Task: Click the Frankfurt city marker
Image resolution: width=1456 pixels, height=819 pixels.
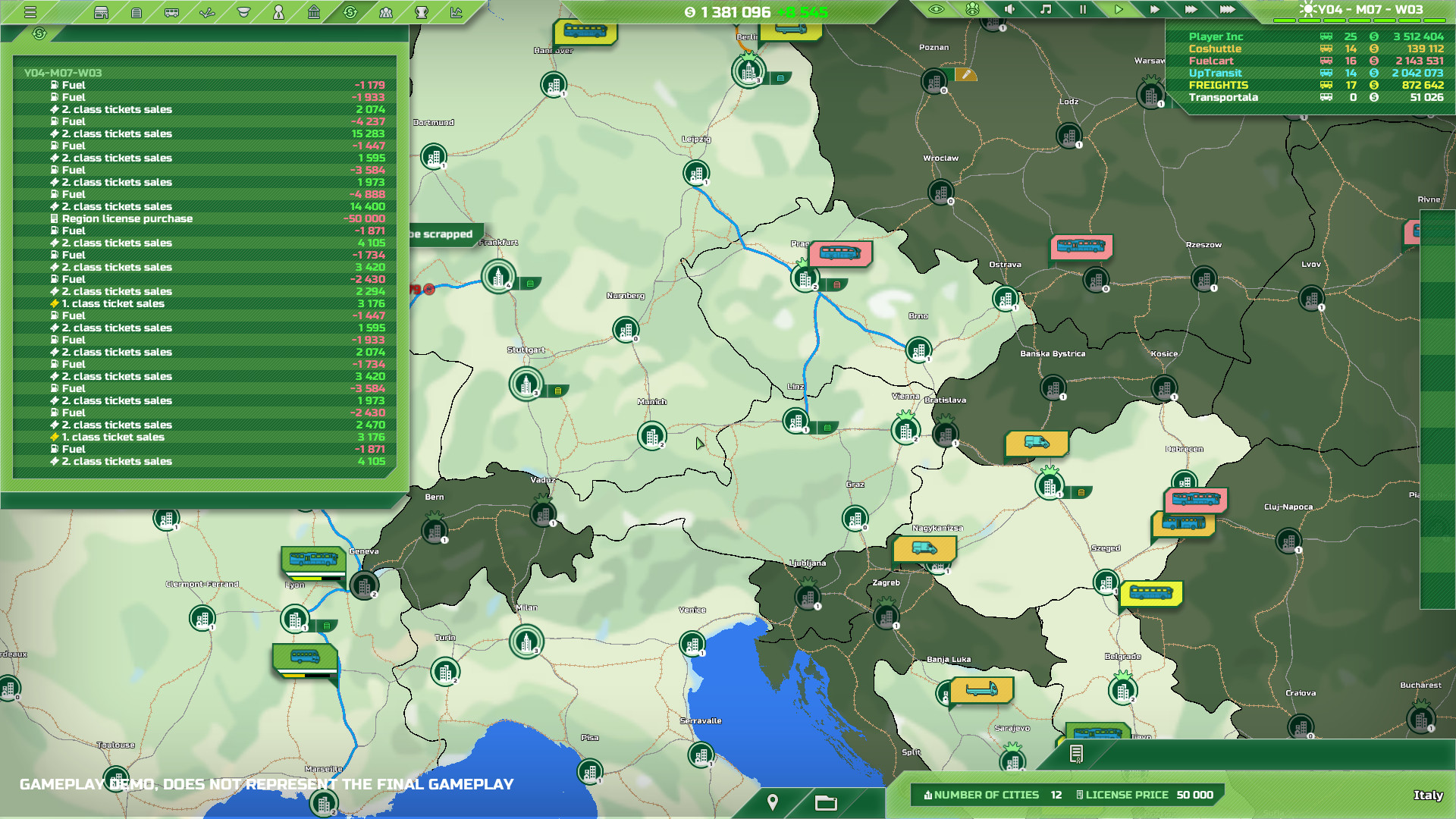Action: point(498,277)
